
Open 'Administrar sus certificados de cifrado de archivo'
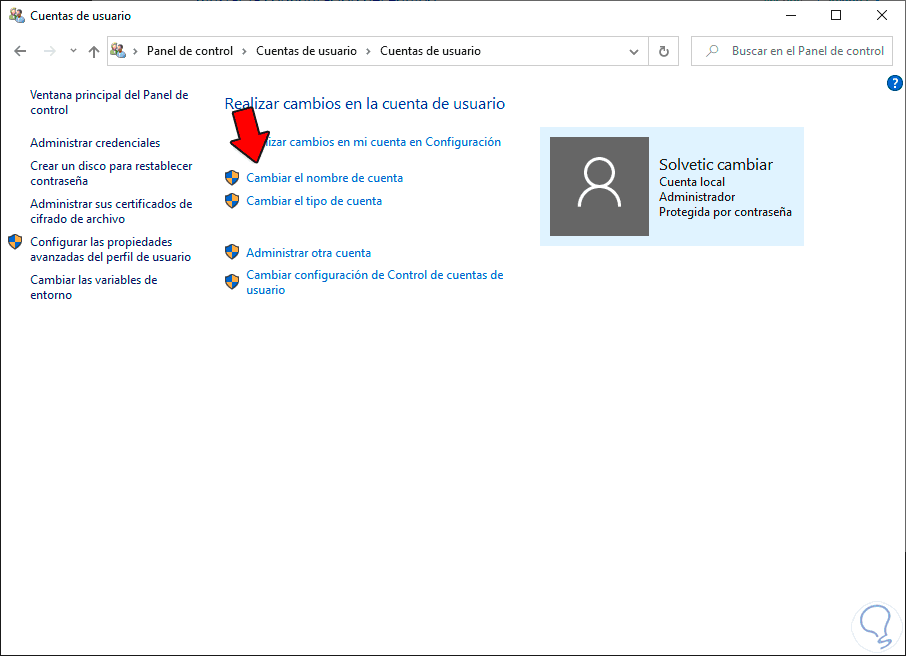[x=111, y=212]
